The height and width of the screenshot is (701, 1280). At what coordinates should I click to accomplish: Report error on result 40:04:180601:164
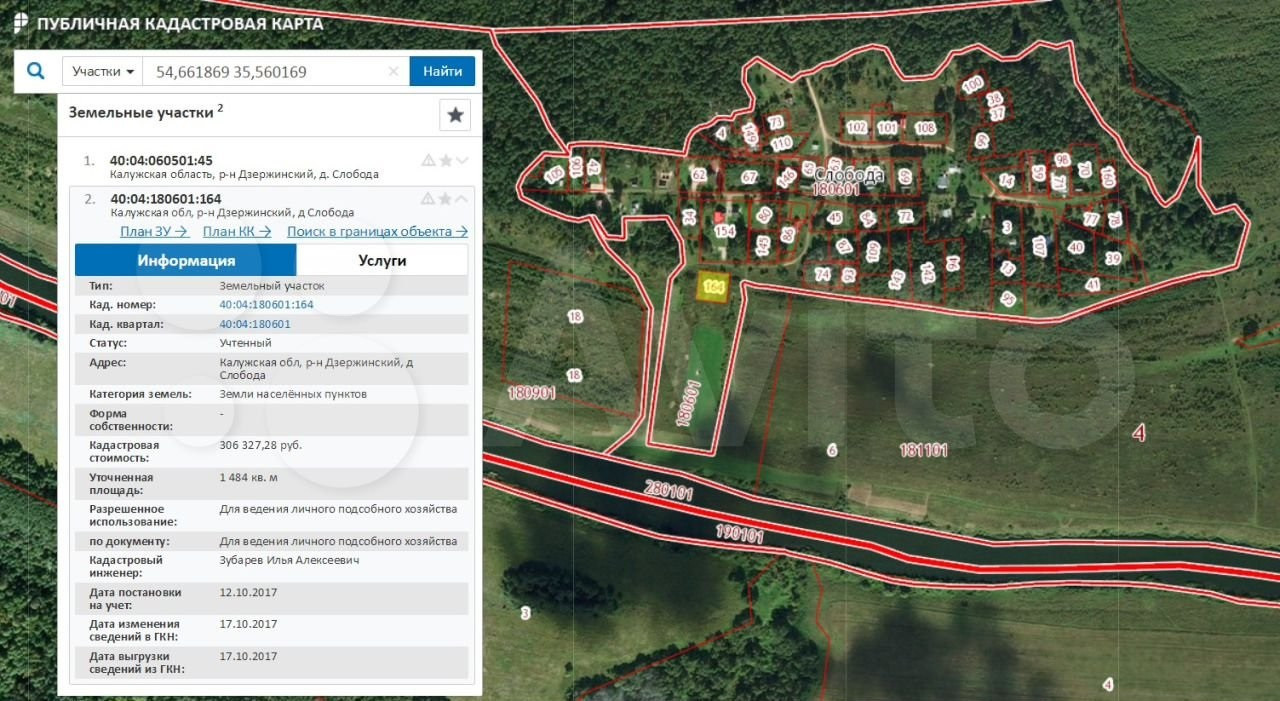(428, 198)
